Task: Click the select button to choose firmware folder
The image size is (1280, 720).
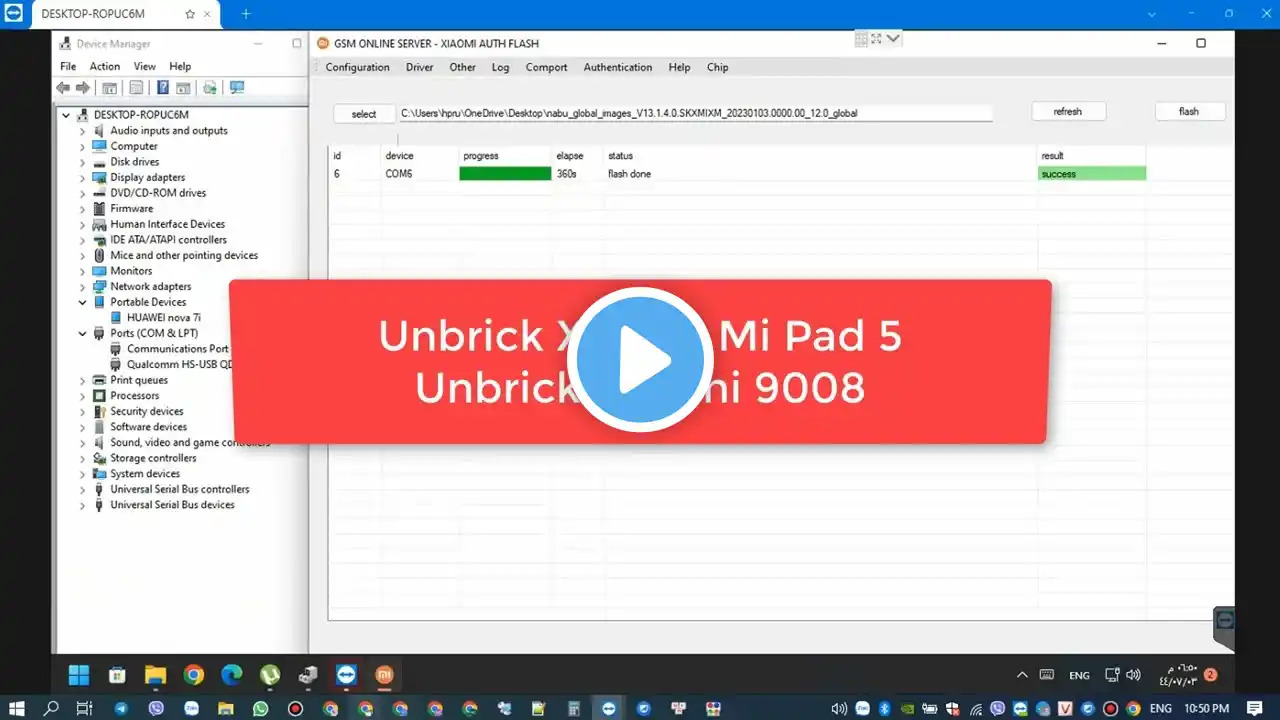Action: (x=364, y=114)
